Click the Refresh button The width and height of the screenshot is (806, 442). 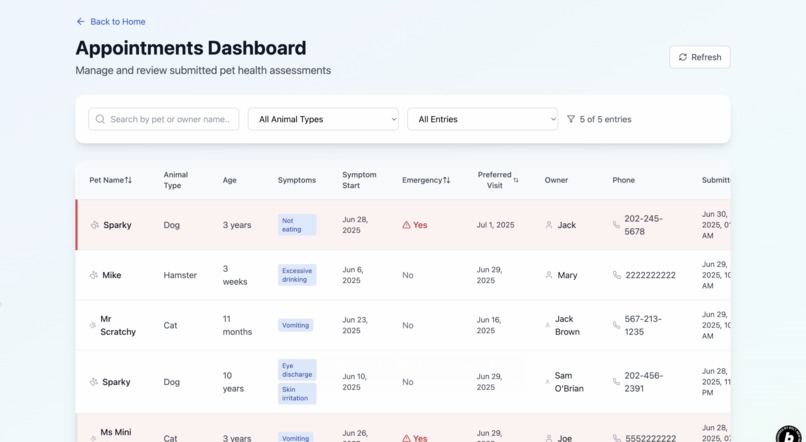click(700, 57)
